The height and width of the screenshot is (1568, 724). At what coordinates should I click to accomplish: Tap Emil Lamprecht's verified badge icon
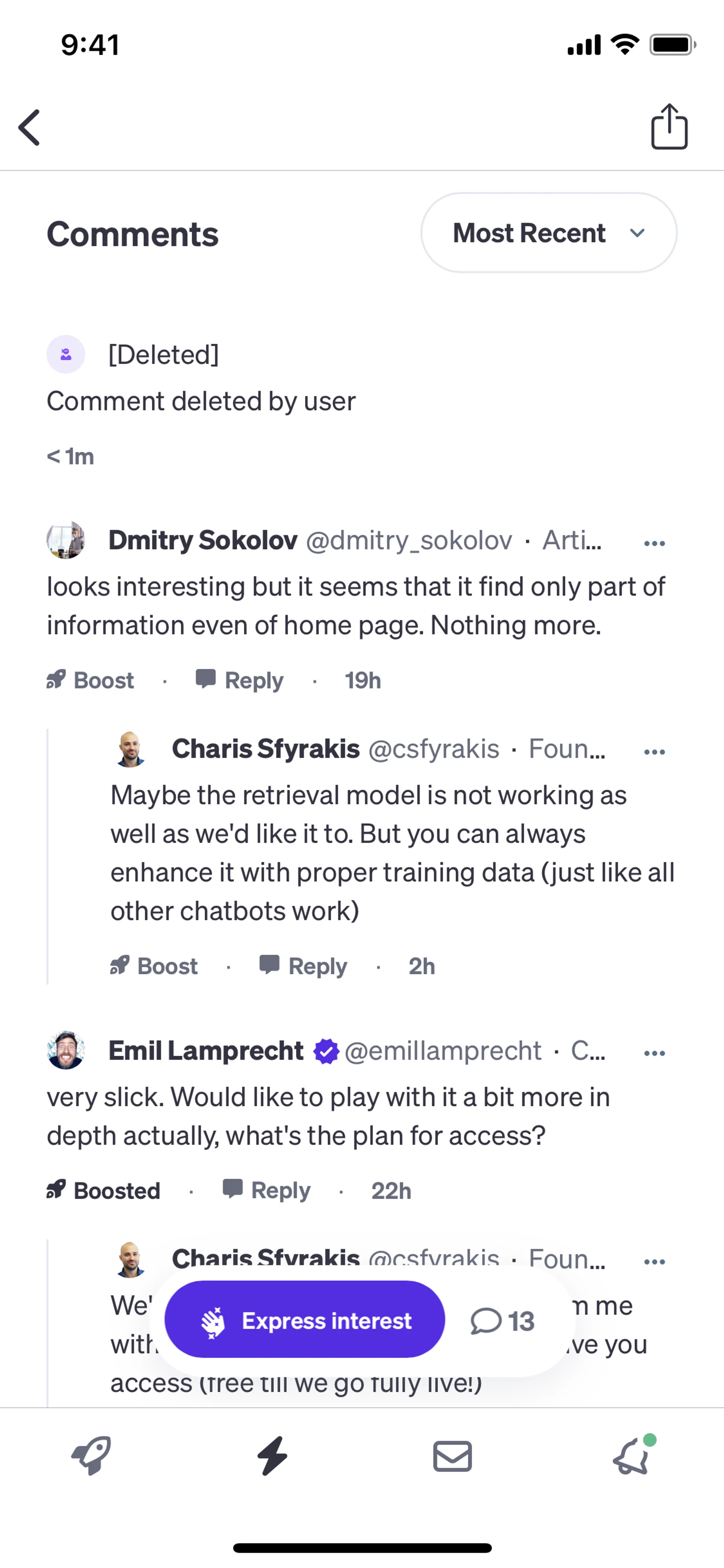326,1051
